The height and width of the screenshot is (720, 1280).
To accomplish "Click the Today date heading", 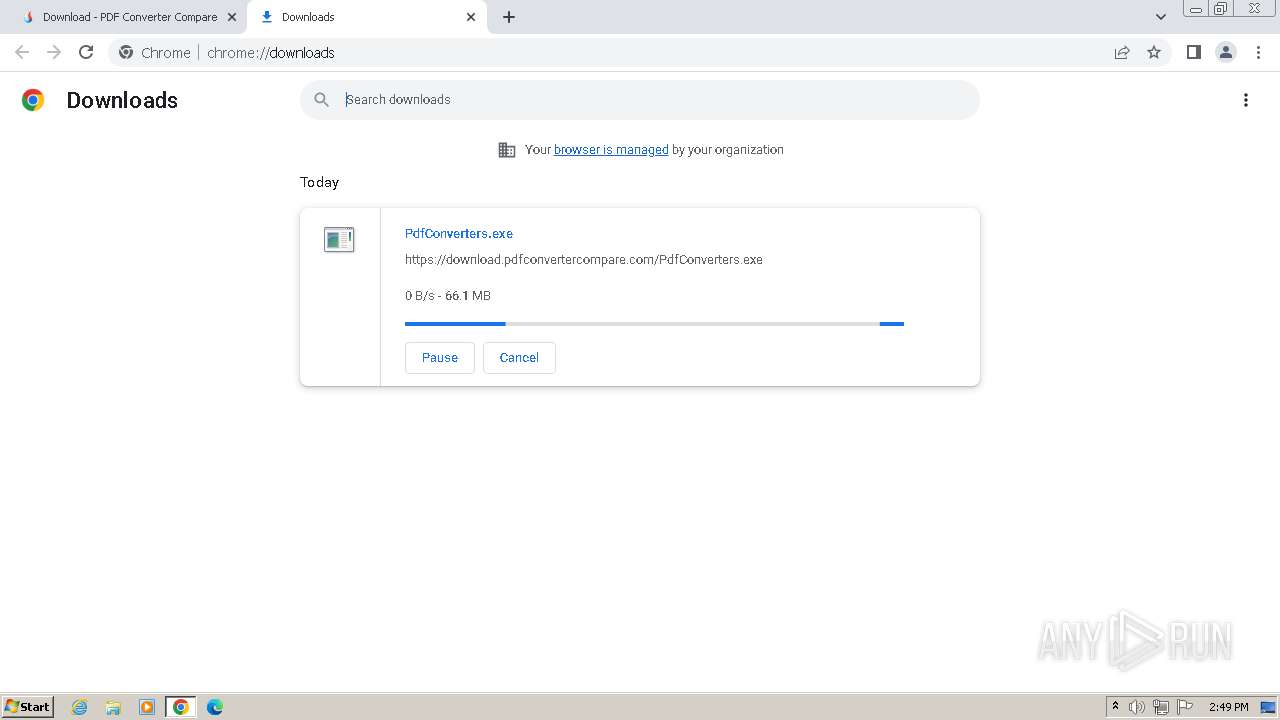I will pyautogui.click(x=319, y=182).
